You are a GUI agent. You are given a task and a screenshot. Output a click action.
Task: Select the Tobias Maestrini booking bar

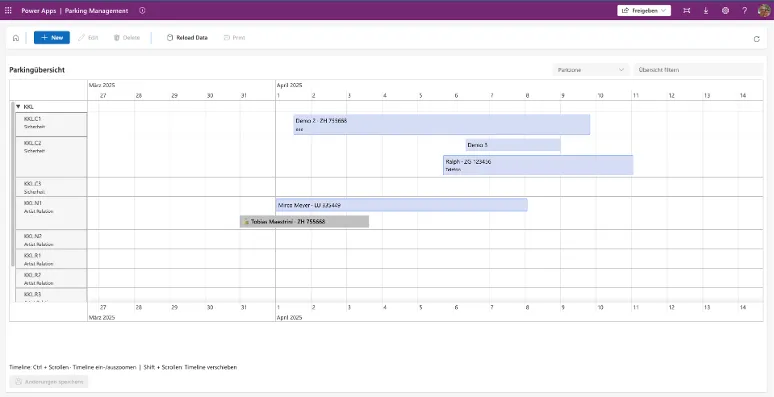(305, 222)
